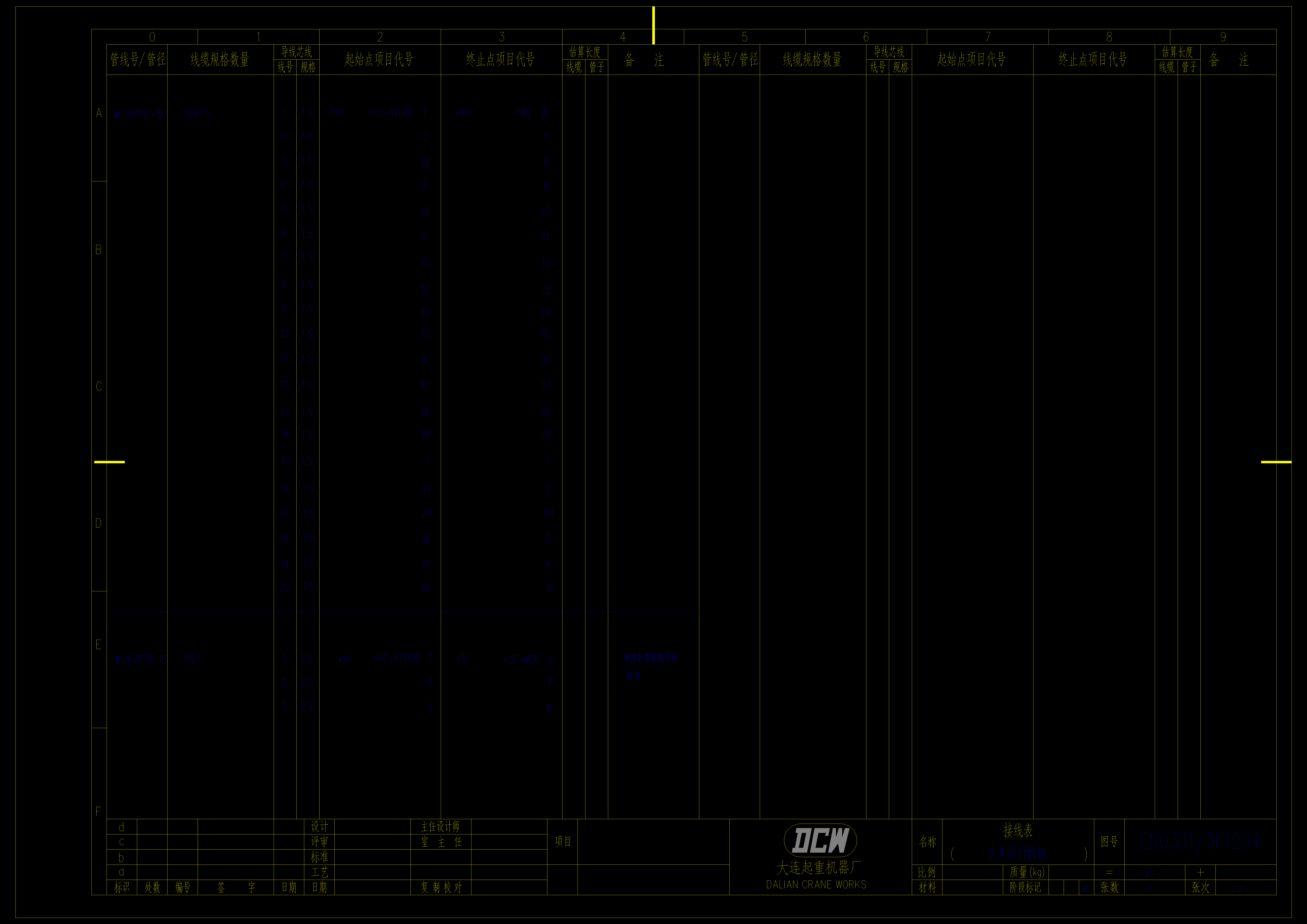
Task: Click the 质量(kg) label
Action: 1027,872
